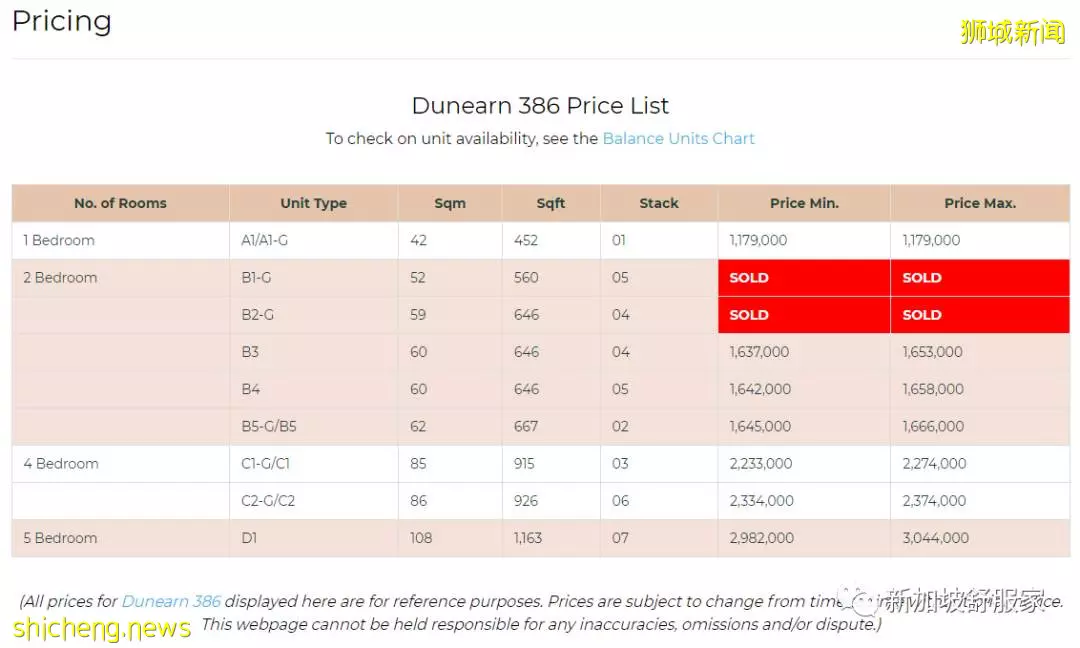Click stack 01 in the A1/A1-G row
The image size is (1080, 648).
tap(619, 240)
